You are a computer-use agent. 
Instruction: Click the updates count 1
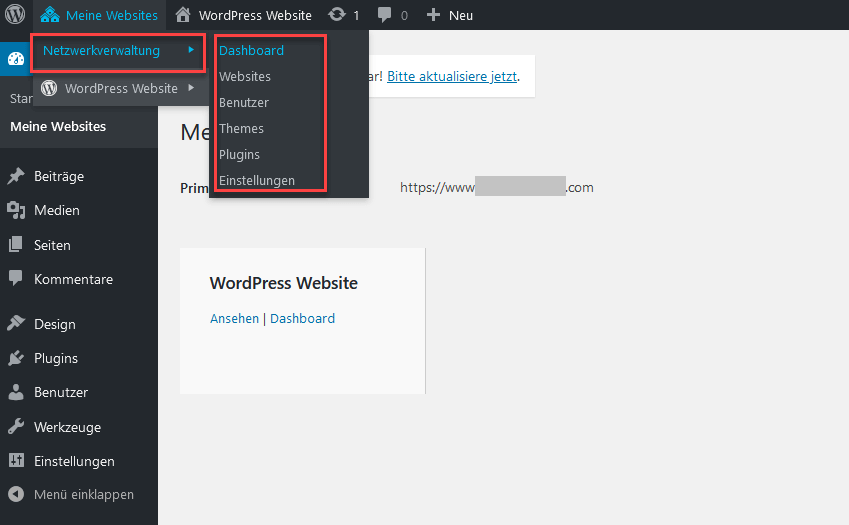pyautogui.click(x=356, y=16)
